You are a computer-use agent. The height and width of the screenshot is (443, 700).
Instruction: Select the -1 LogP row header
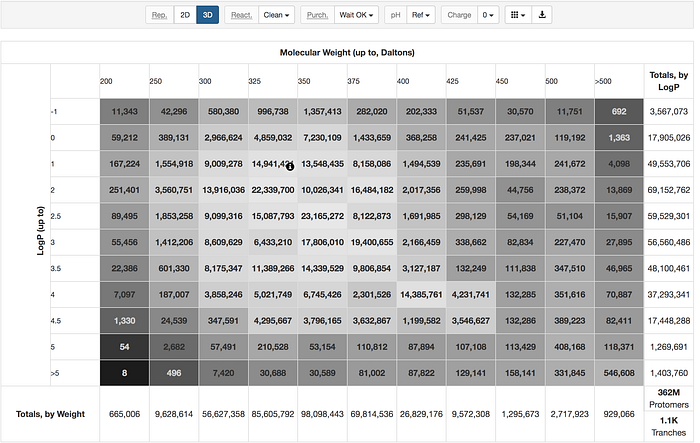pyautogui.click(x=75, y=112)
